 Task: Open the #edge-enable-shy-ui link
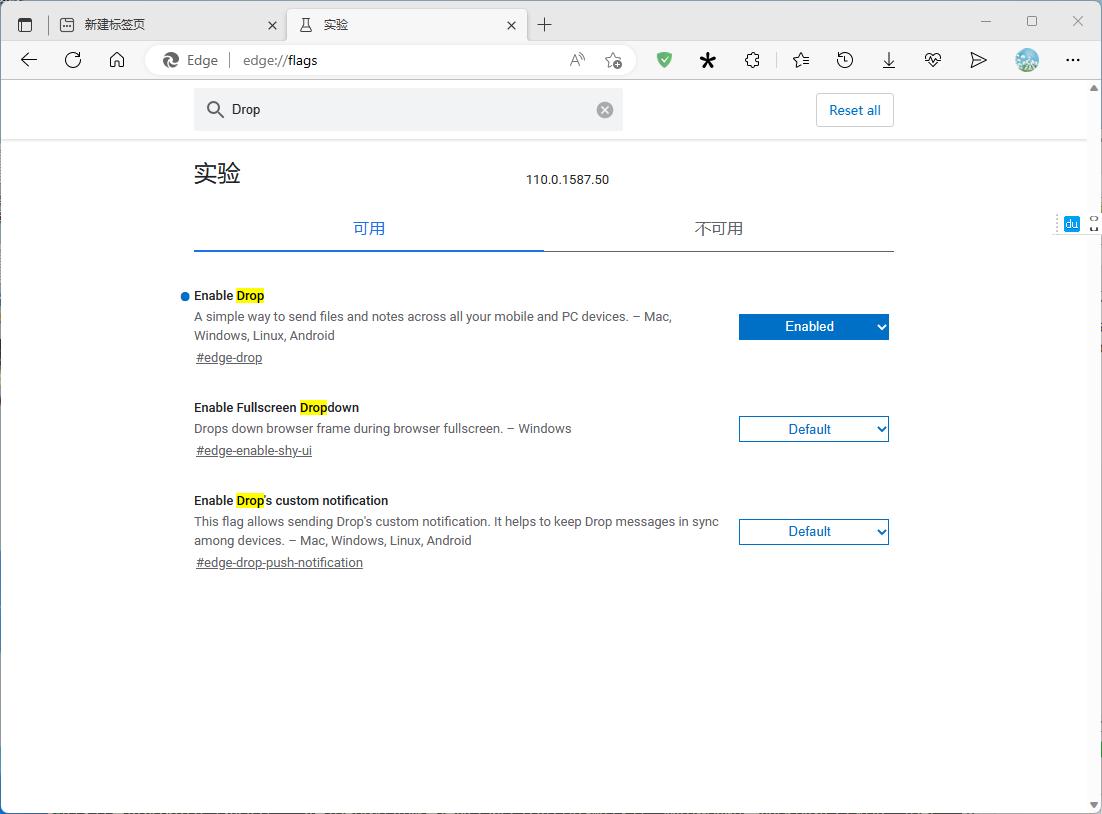click(253, 450)
